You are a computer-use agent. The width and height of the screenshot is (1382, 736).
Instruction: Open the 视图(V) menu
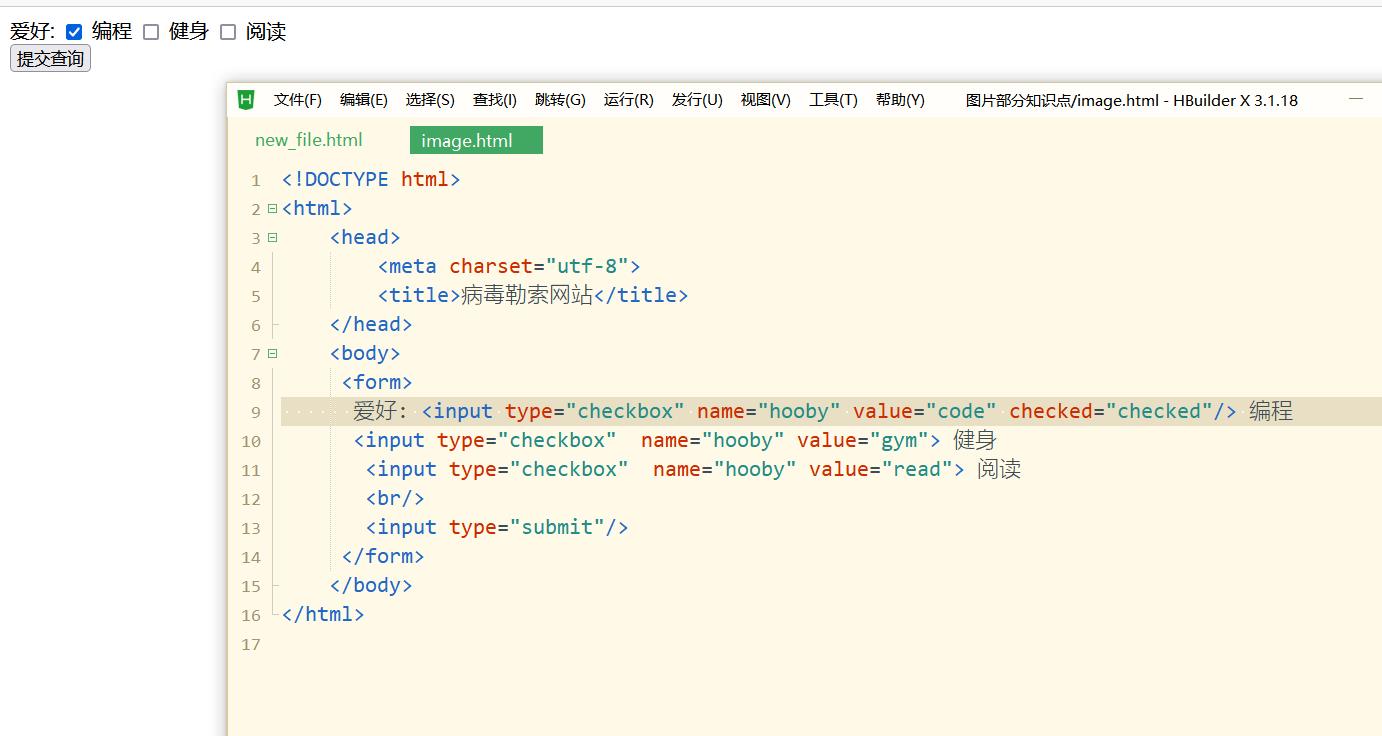click(x=765, y=100)
